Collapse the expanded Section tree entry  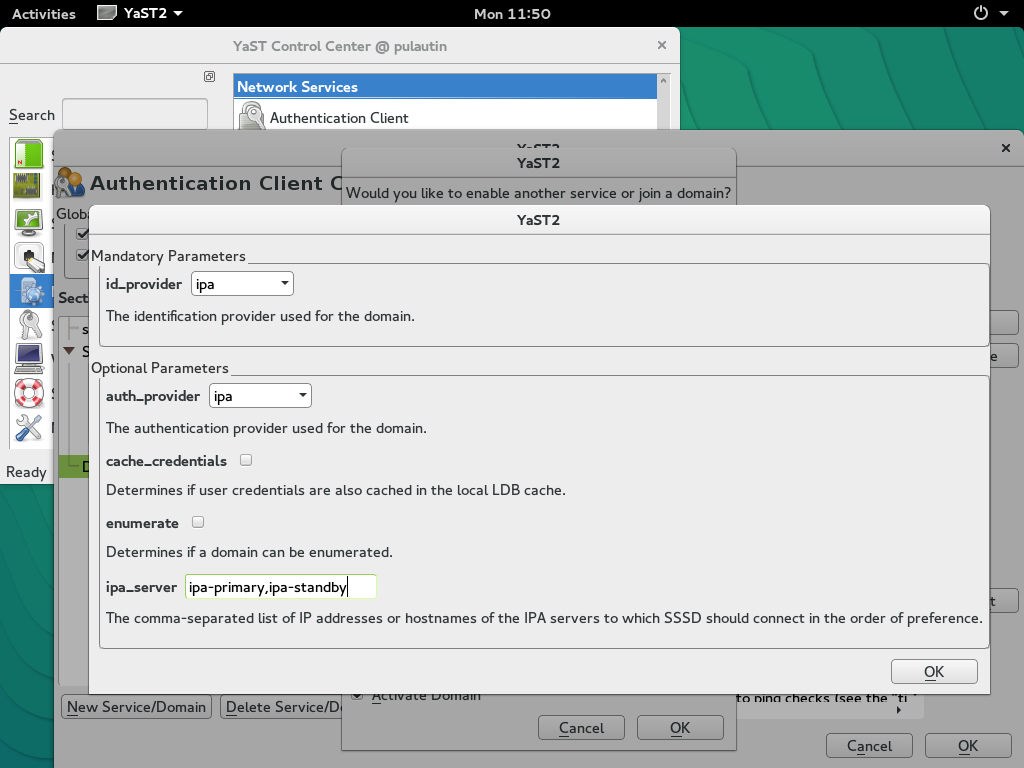(68, 352)
